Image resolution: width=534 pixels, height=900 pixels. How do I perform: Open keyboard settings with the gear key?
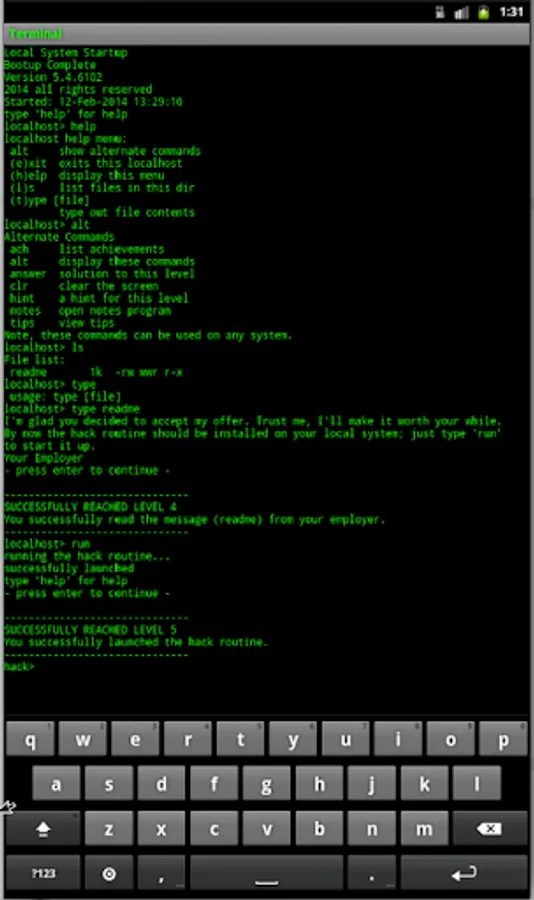(109, 873)
